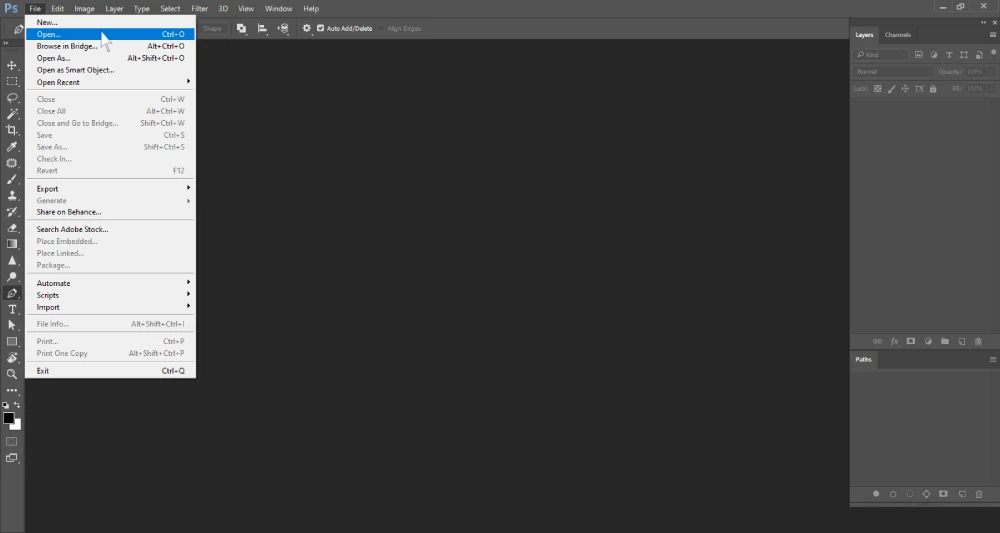The width and height of the screenshot is (1000, 533).
Task: Expand the Import submenu
Action: click(110, 307)
